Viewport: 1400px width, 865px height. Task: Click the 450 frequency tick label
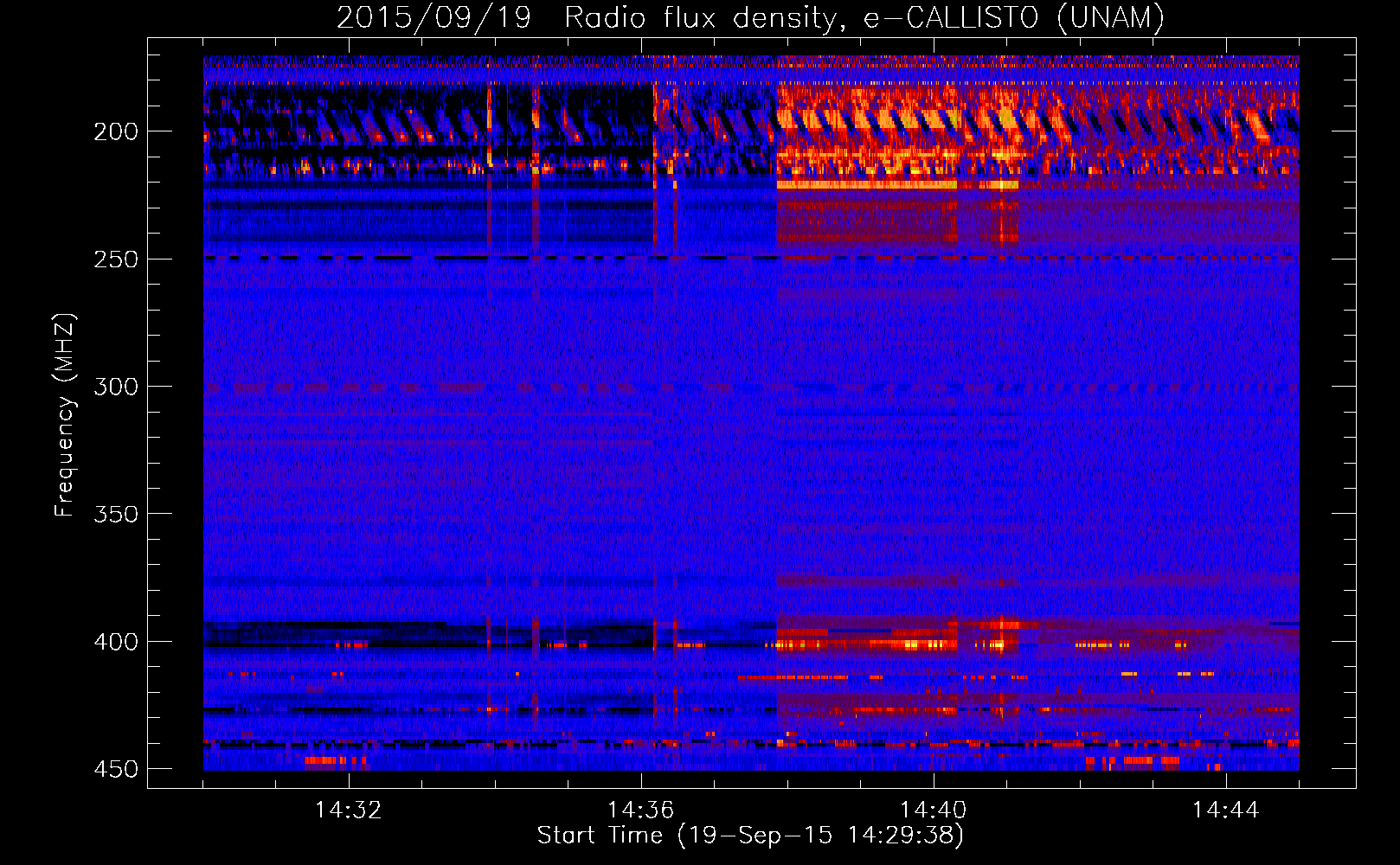coord(115,769)
